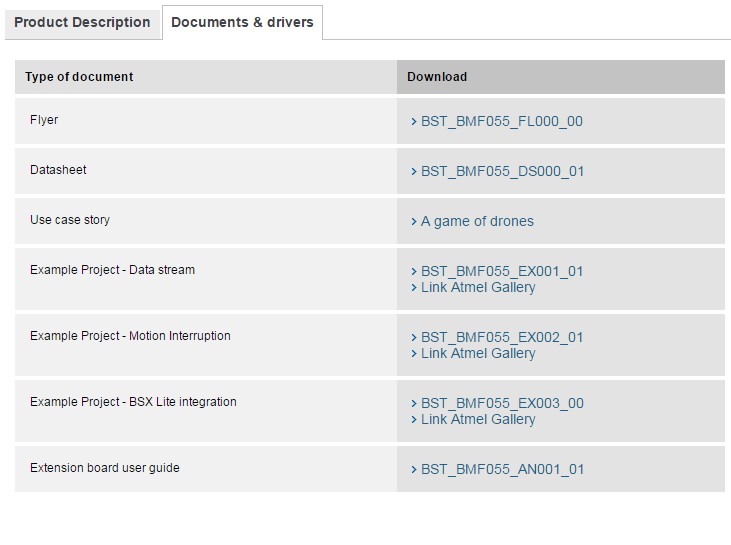Select 'Extension board user guide' row label

pos(105,468)
